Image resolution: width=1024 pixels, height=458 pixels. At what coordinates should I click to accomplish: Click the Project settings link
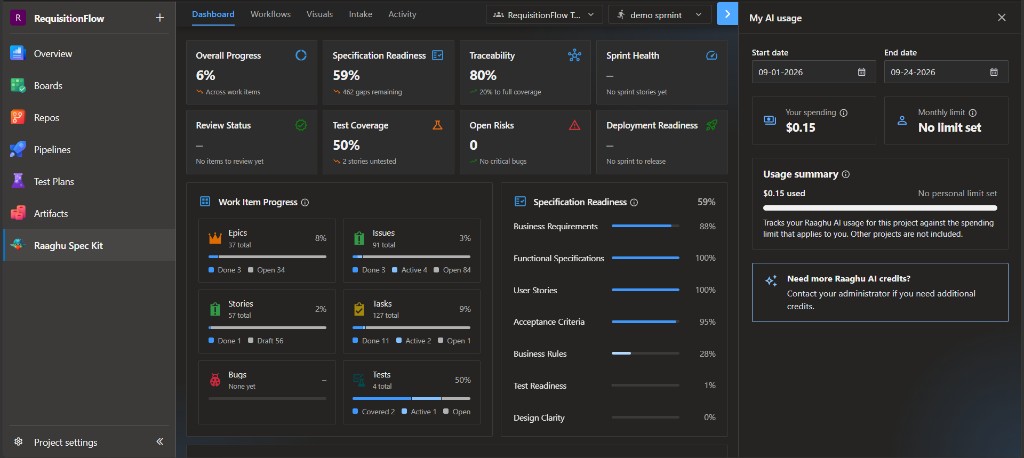click(65, 442)
